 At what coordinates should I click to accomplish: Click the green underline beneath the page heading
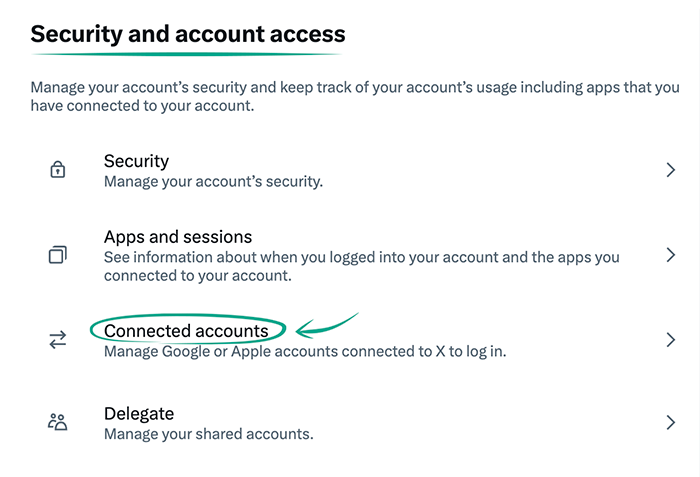[x=186, y=55]
